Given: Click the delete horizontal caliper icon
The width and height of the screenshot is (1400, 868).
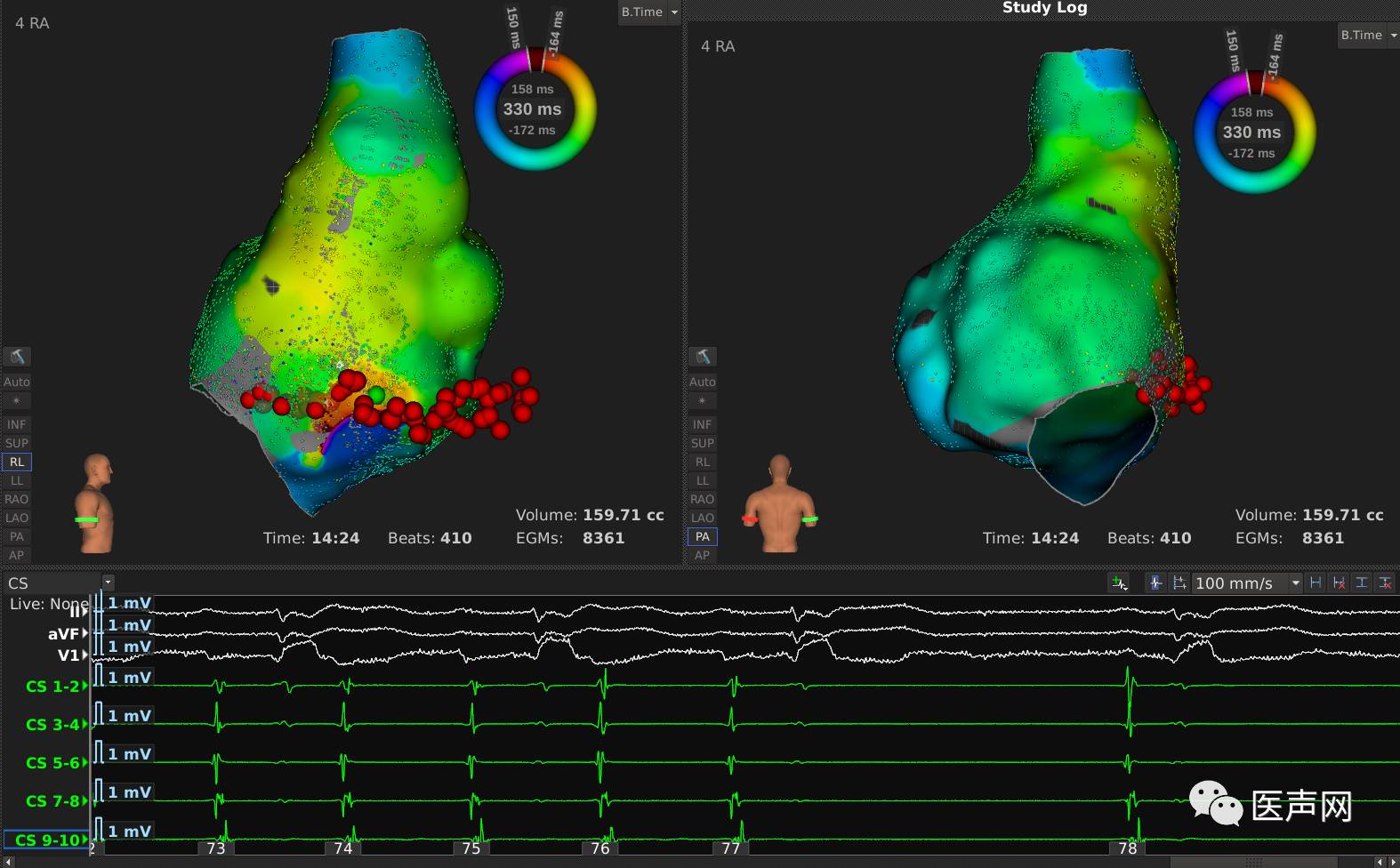Looking at the screenshot, I should (1339, 583).
